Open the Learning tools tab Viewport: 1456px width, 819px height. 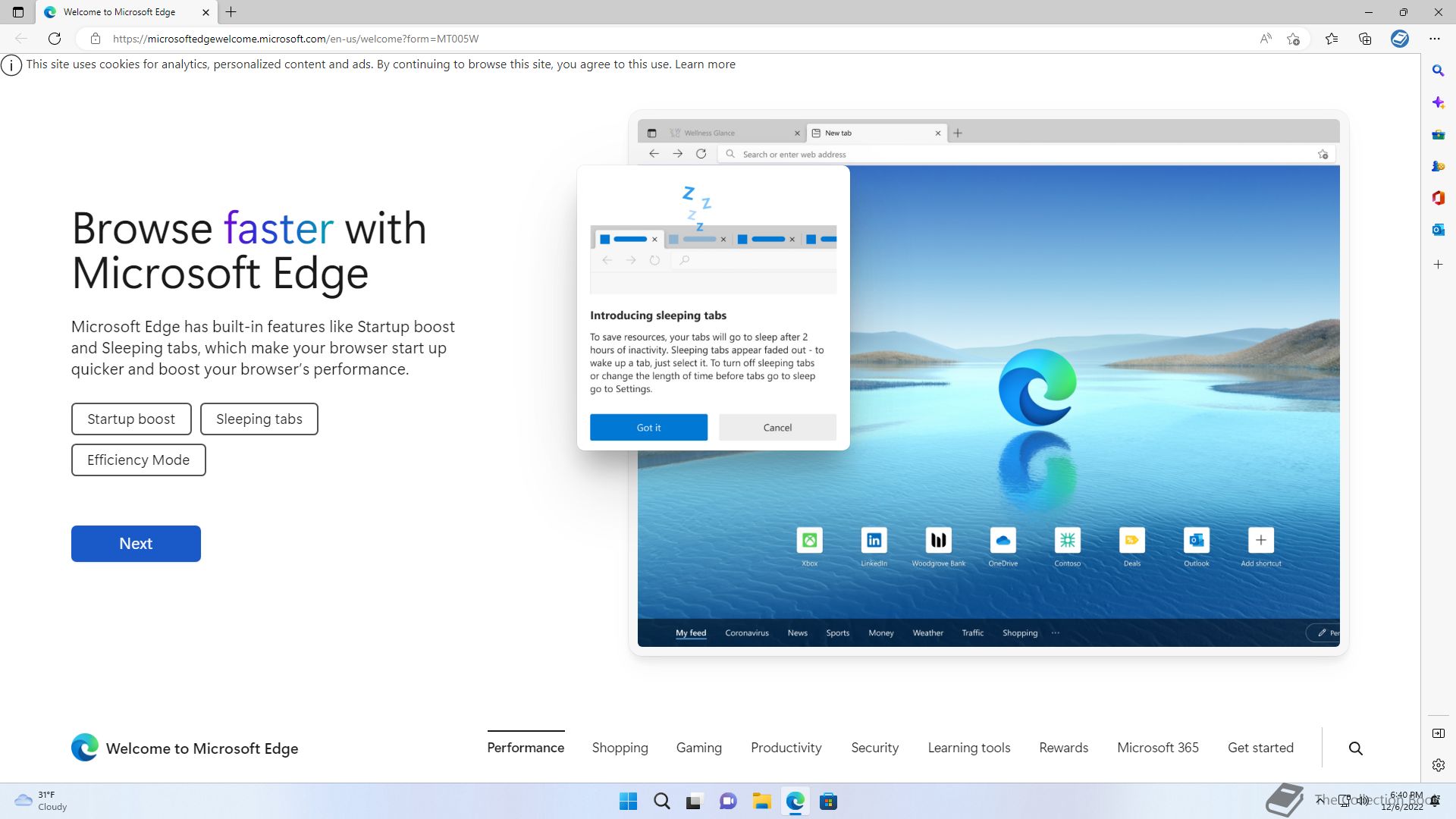tap(968, 748)
